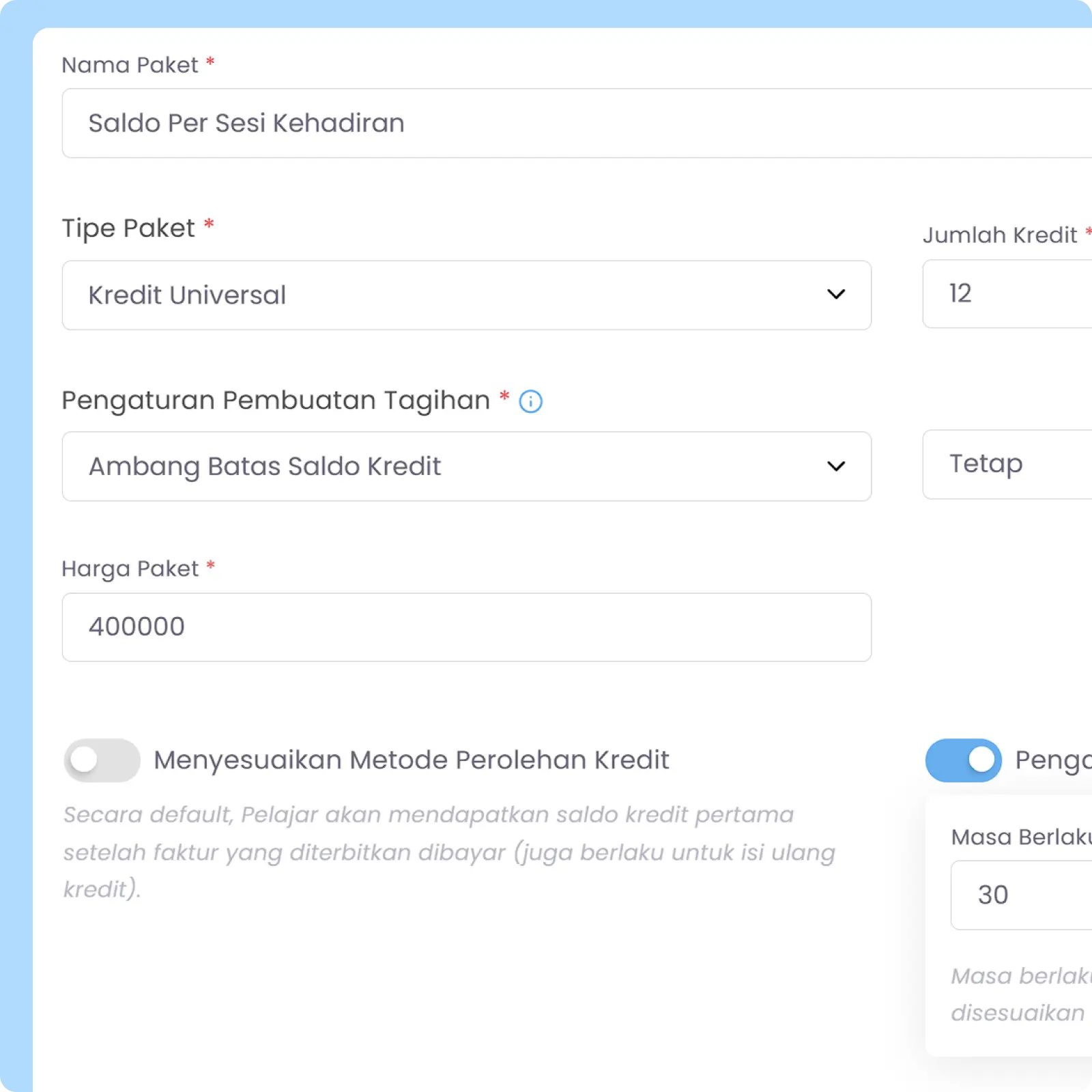Click the chevron arrow in Ambang Batas Saldo Kredit
Image resolution: width=1092 pixels, height=1092 pixels.
pos(836,466)
